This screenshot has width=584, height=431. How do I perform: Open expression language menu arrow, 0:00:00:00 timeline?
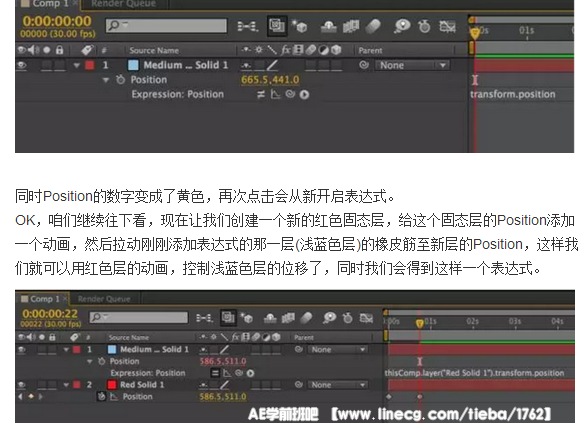304,95
